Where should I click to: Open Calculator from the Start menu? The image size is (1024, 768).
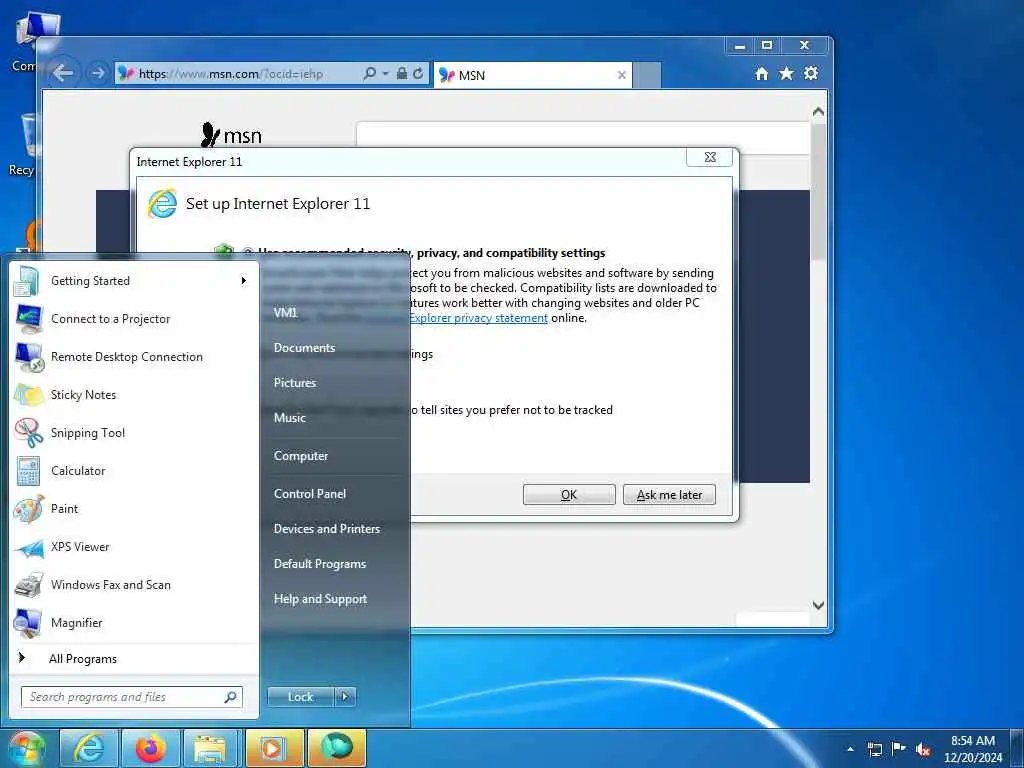point(133,470)
